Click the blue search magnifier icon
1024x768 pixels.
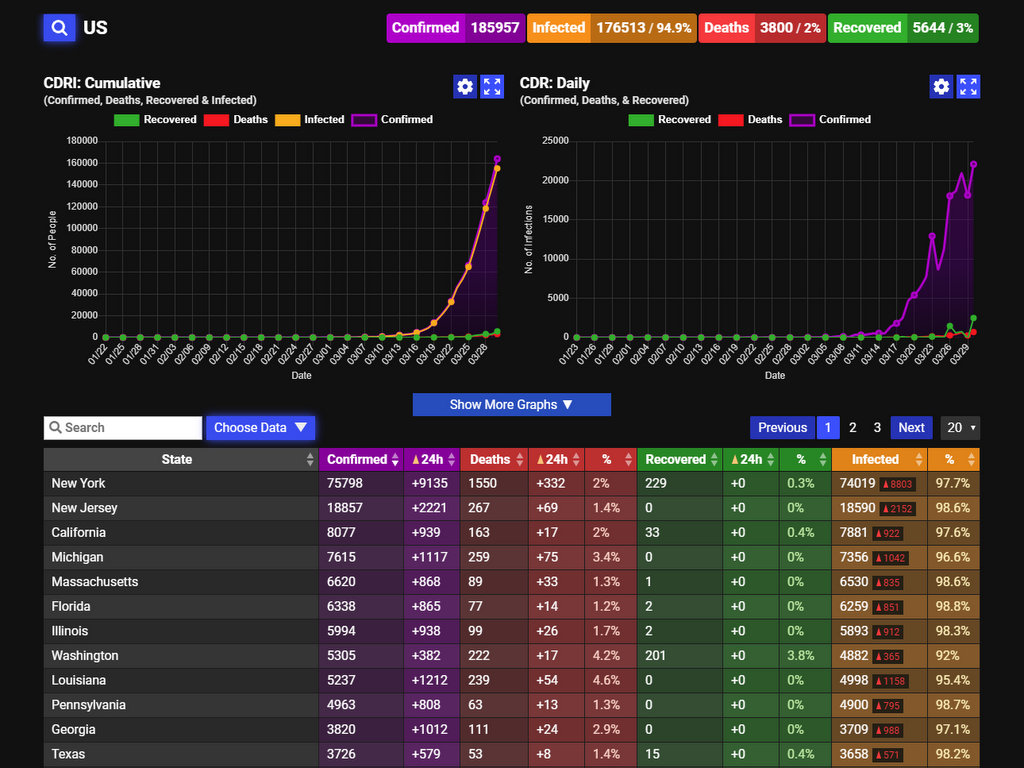point(59,28)
